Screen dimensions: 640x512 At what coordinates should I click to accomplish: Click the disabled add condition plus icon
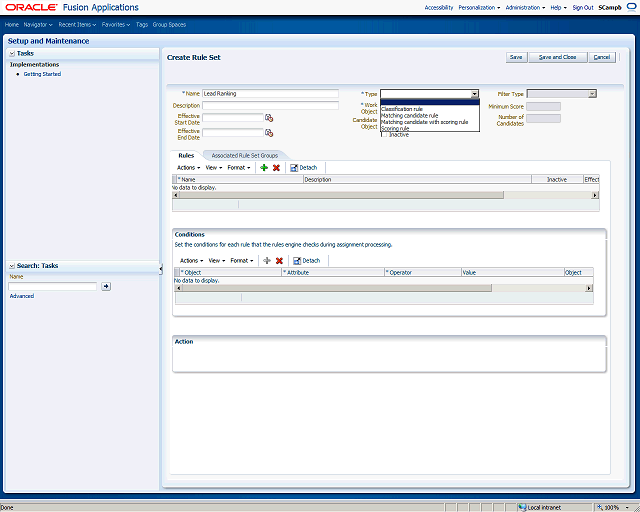[x=267, y=261]
